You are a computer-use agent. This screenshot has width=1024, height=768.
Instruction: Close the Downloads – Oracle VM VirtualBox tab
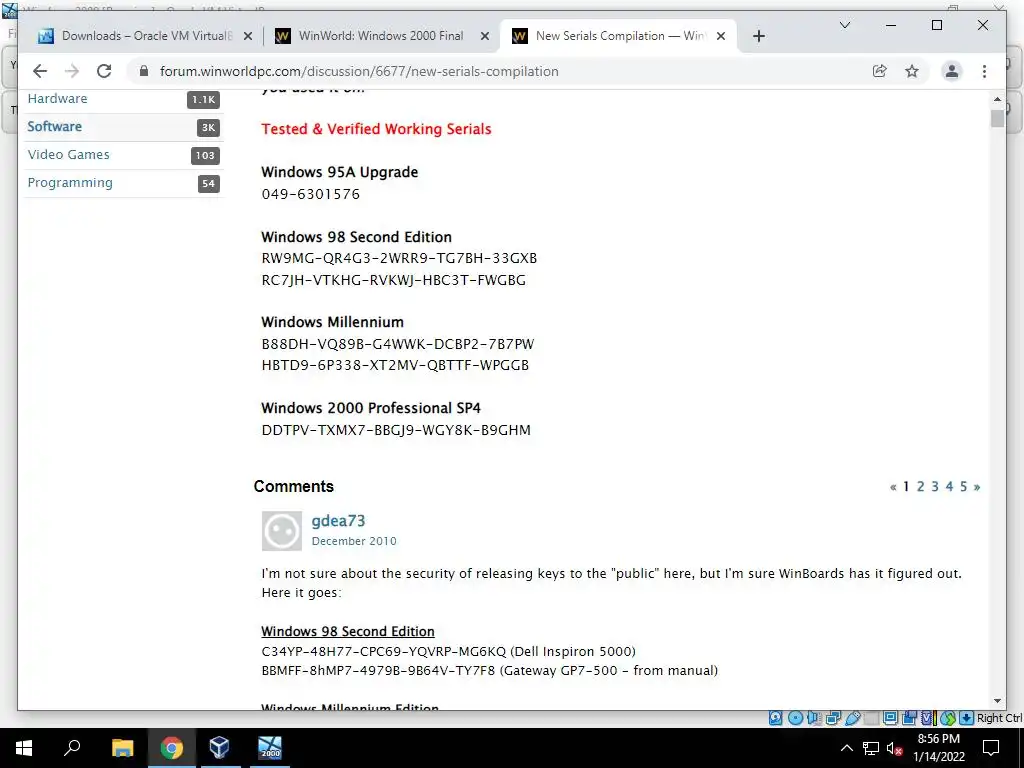pos(248,36)
